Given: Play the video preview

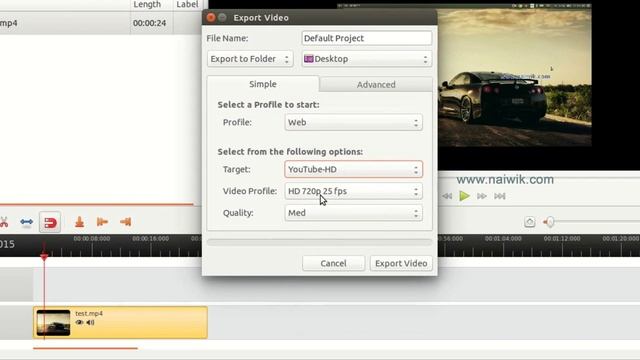Looking at the screenshot, I should (464, 196).
